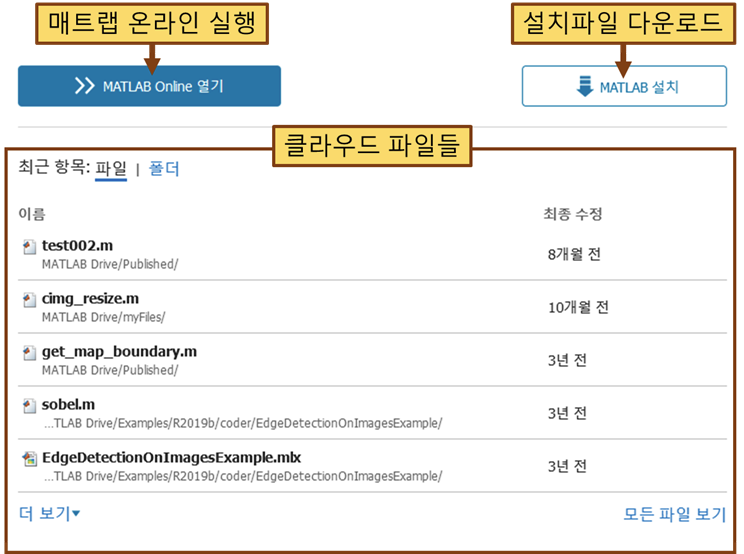
Task: Click the double chevron icon on MATLAB Online 열기
Action: [x=84, y=86]
